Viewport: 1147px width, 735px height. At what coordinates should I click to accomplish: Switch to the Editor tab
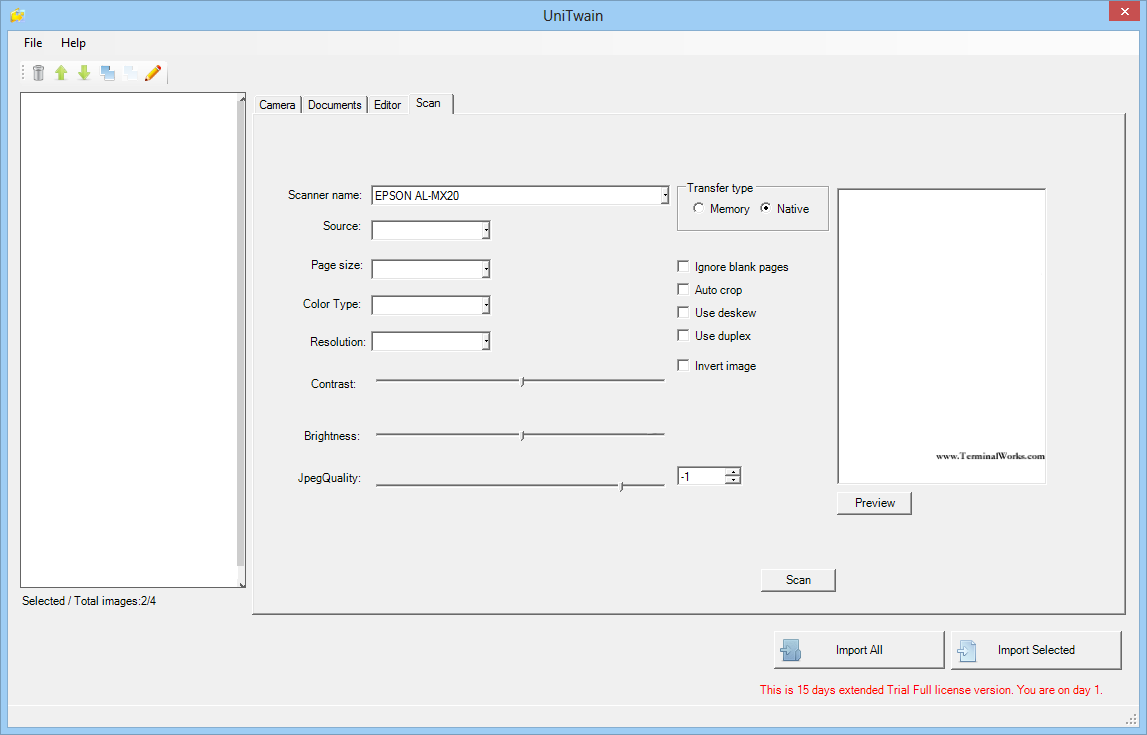pos(388,105)
